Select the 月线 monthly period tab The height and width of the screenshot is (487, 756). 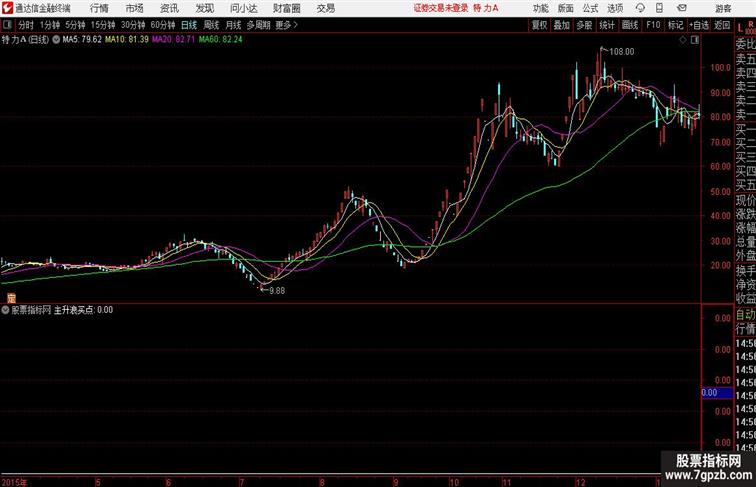click(x=233, y=25)
